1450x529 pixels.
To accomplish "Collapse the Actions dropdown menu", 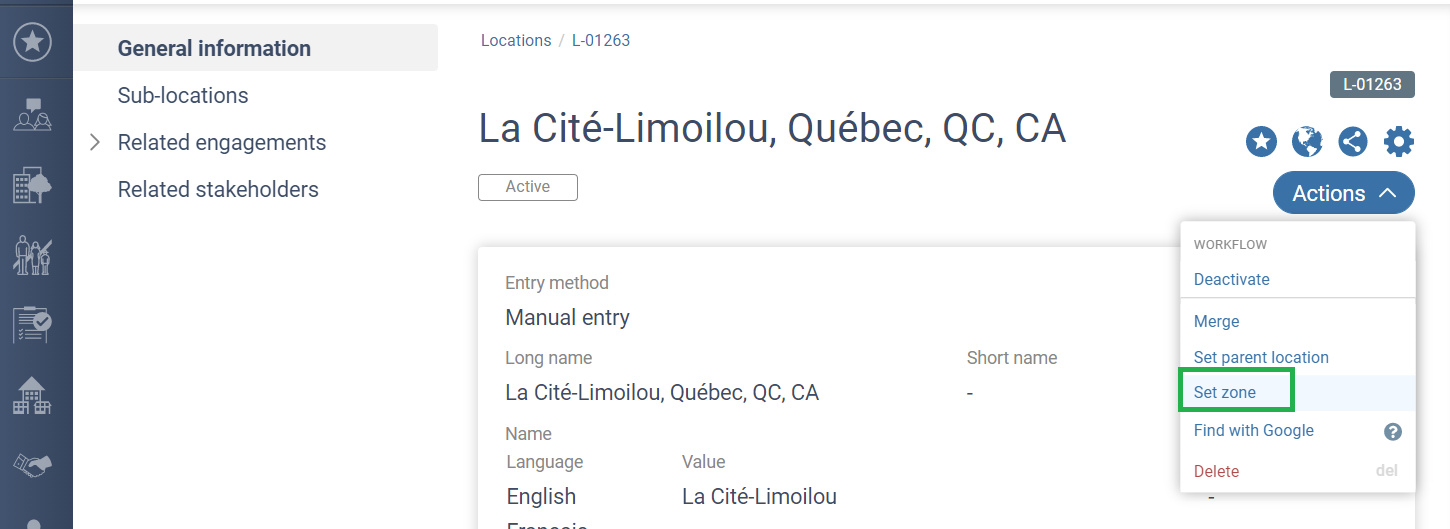I will tap(1344, 193).
